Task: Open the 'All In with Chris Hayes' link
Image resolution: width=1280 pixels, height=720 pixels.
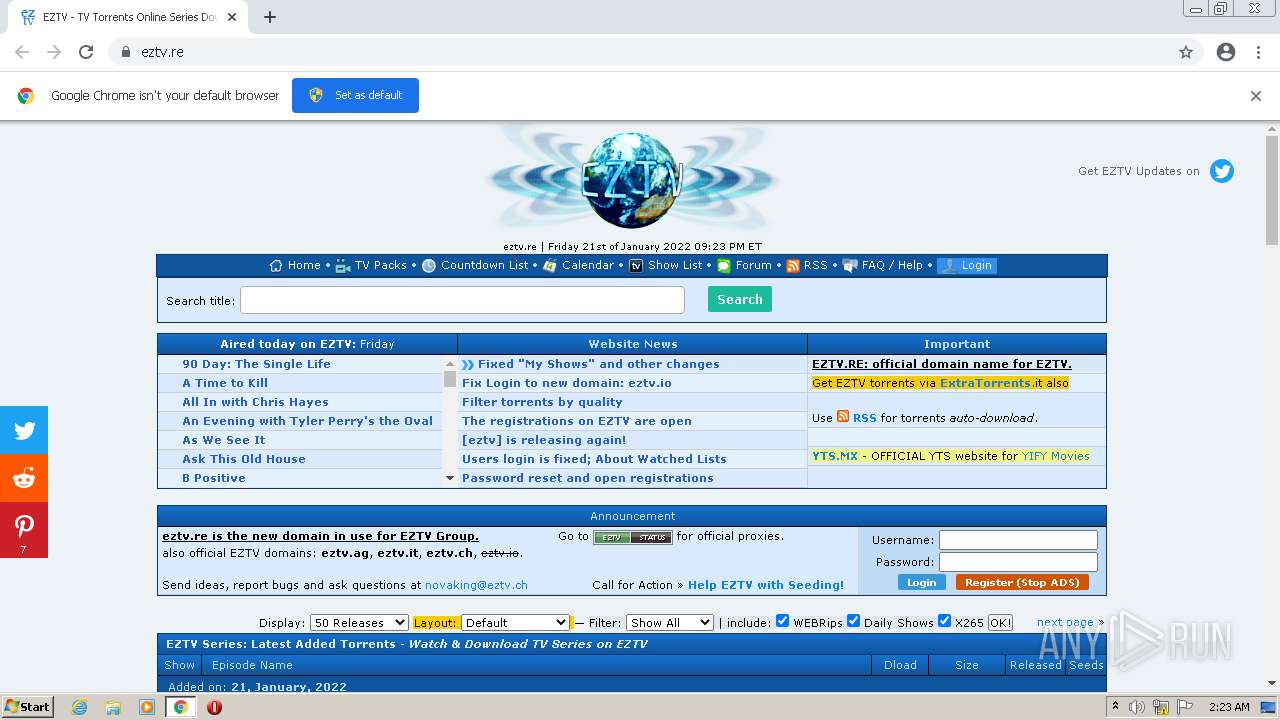Action: point(255,402)
